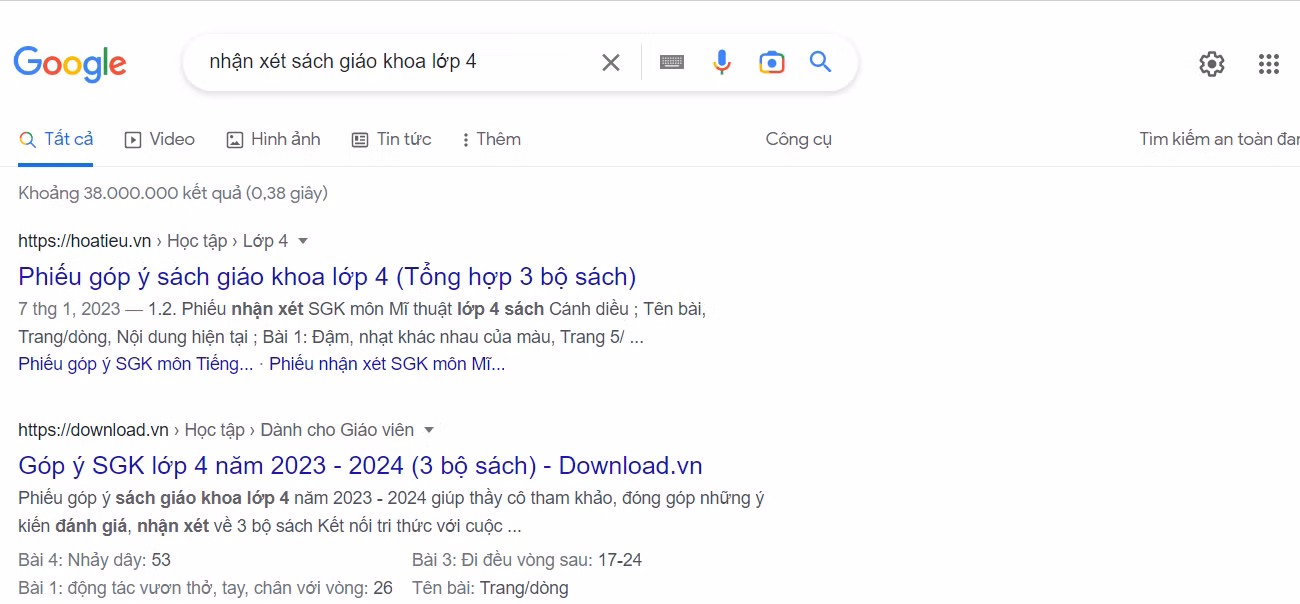This screenshot has height=604, width=1300.
Task: Click text Bài 1: động tác vươn thở
Action: tap(205, 588)
